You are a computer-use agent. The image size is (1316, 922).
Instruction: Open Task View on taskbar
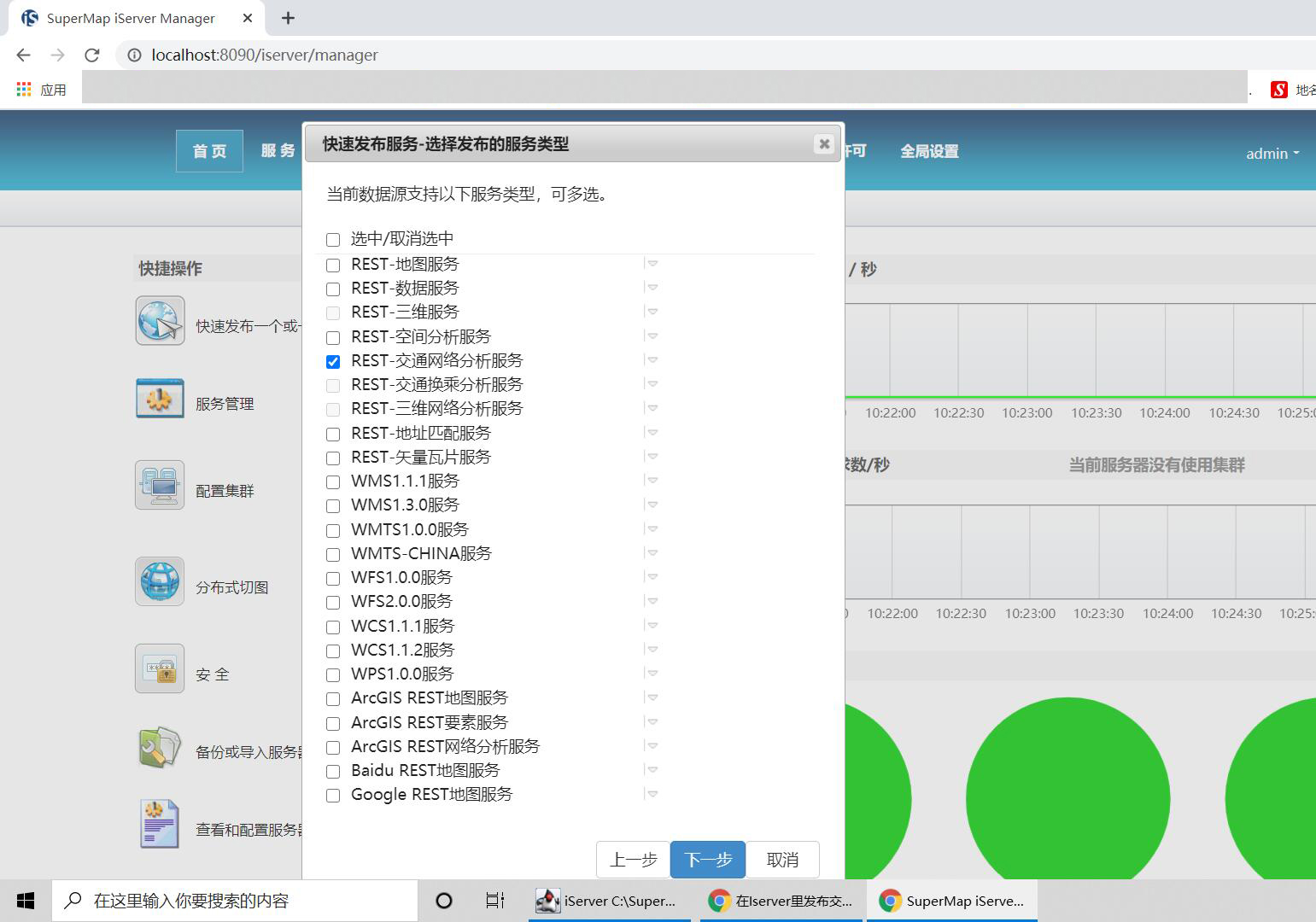494,901
